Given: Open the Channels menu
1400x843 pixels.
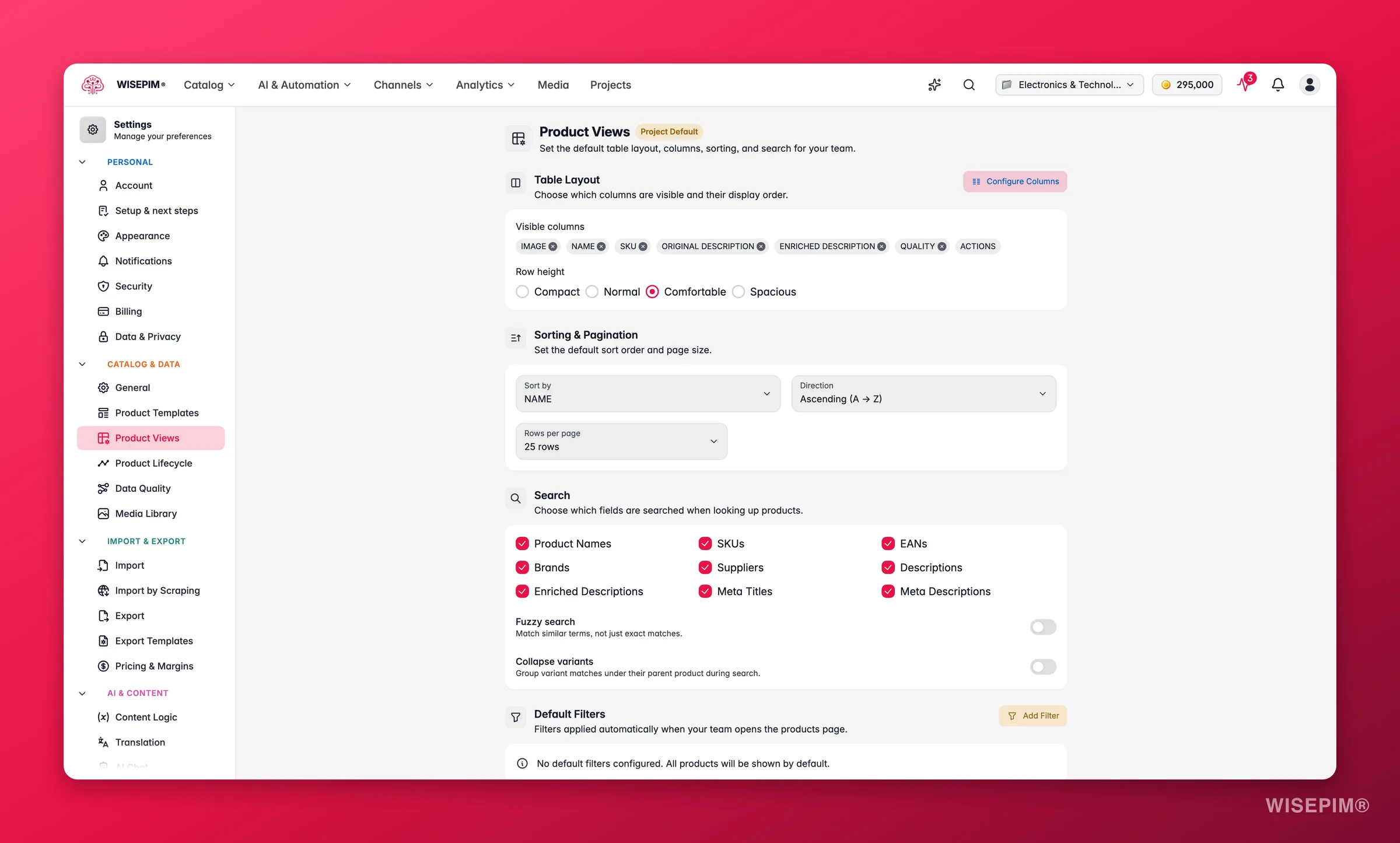Looking at the screenshot, I should coord(404,85).
